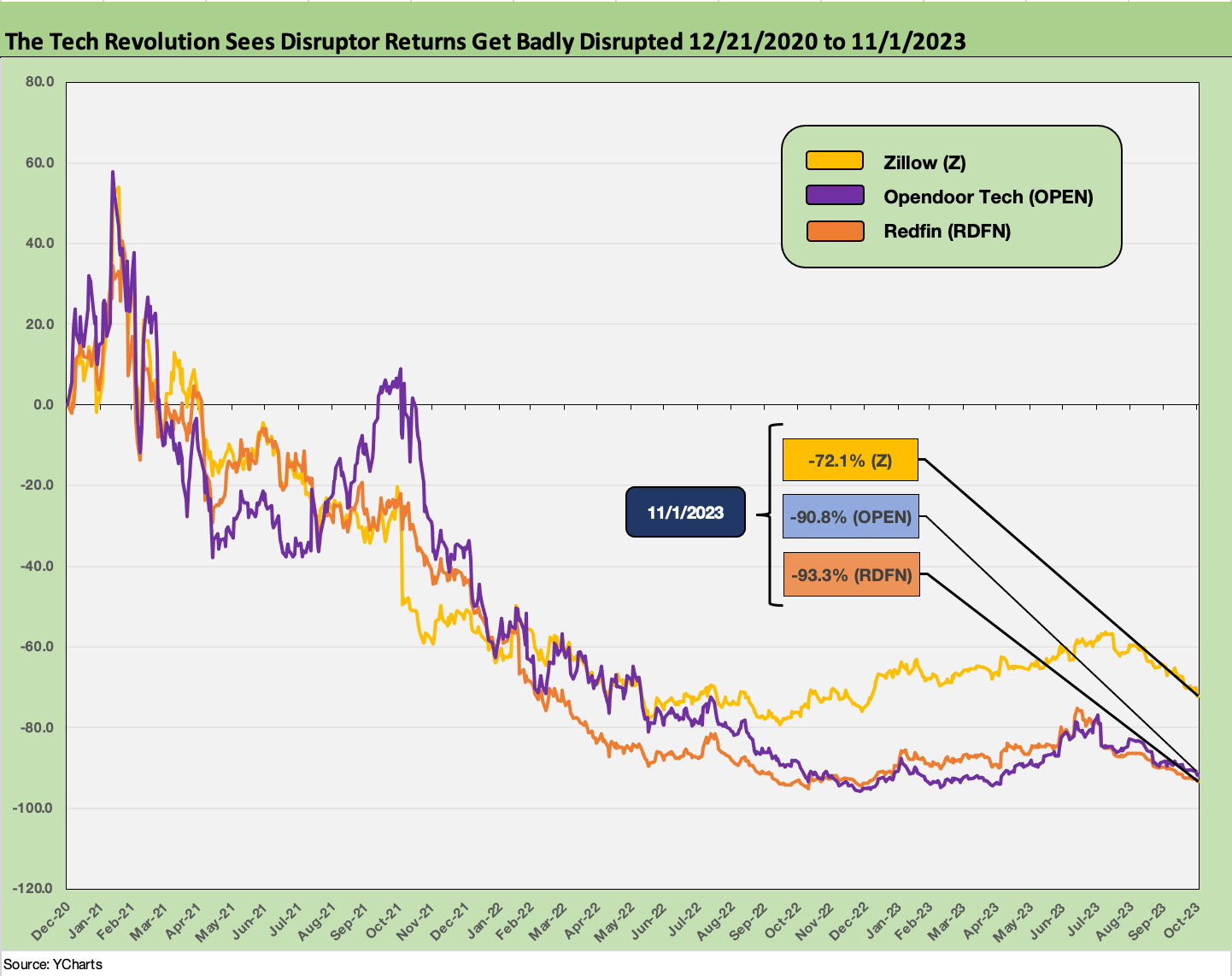Click the -100.0 y-axis label
This screenshot has height=976, width=1232.
(x=33, y=808)
